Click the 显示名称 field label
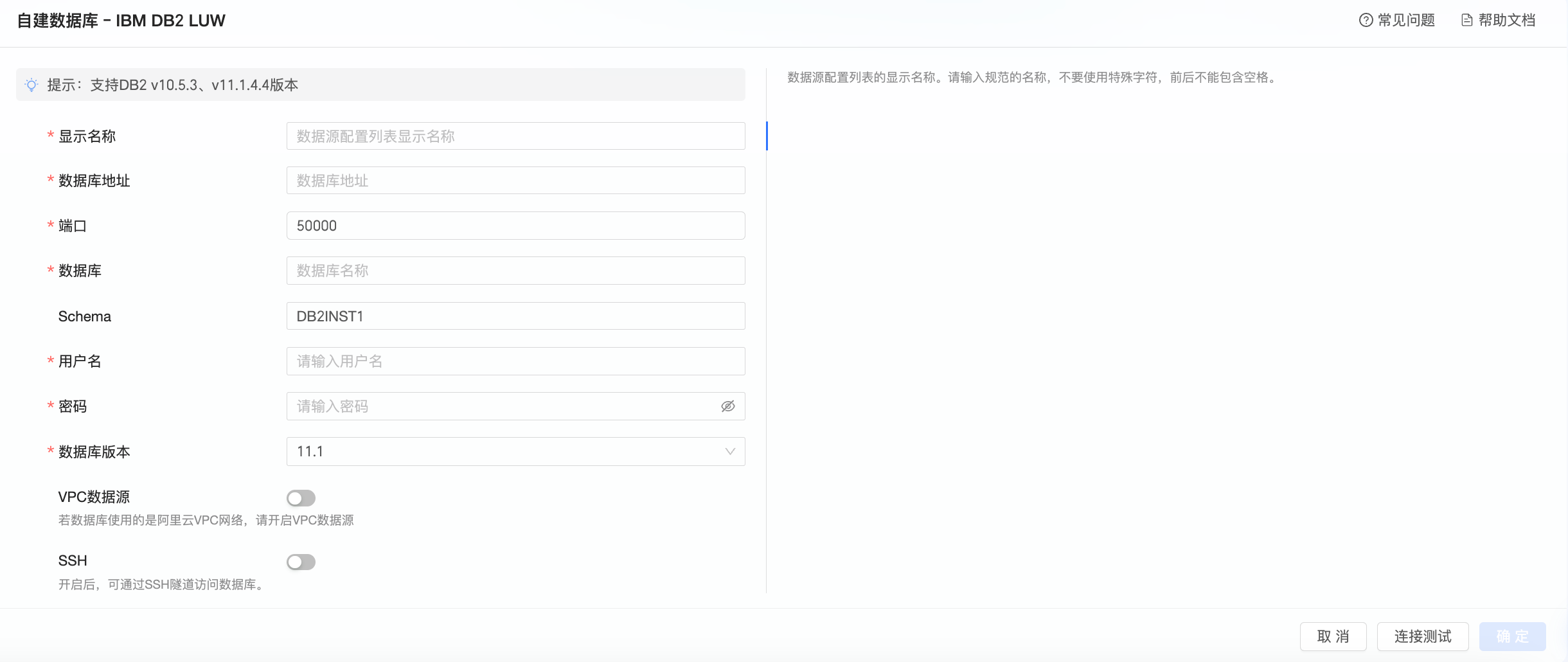The width and height of the screenshot is (1568, 662). pos(87,136)
